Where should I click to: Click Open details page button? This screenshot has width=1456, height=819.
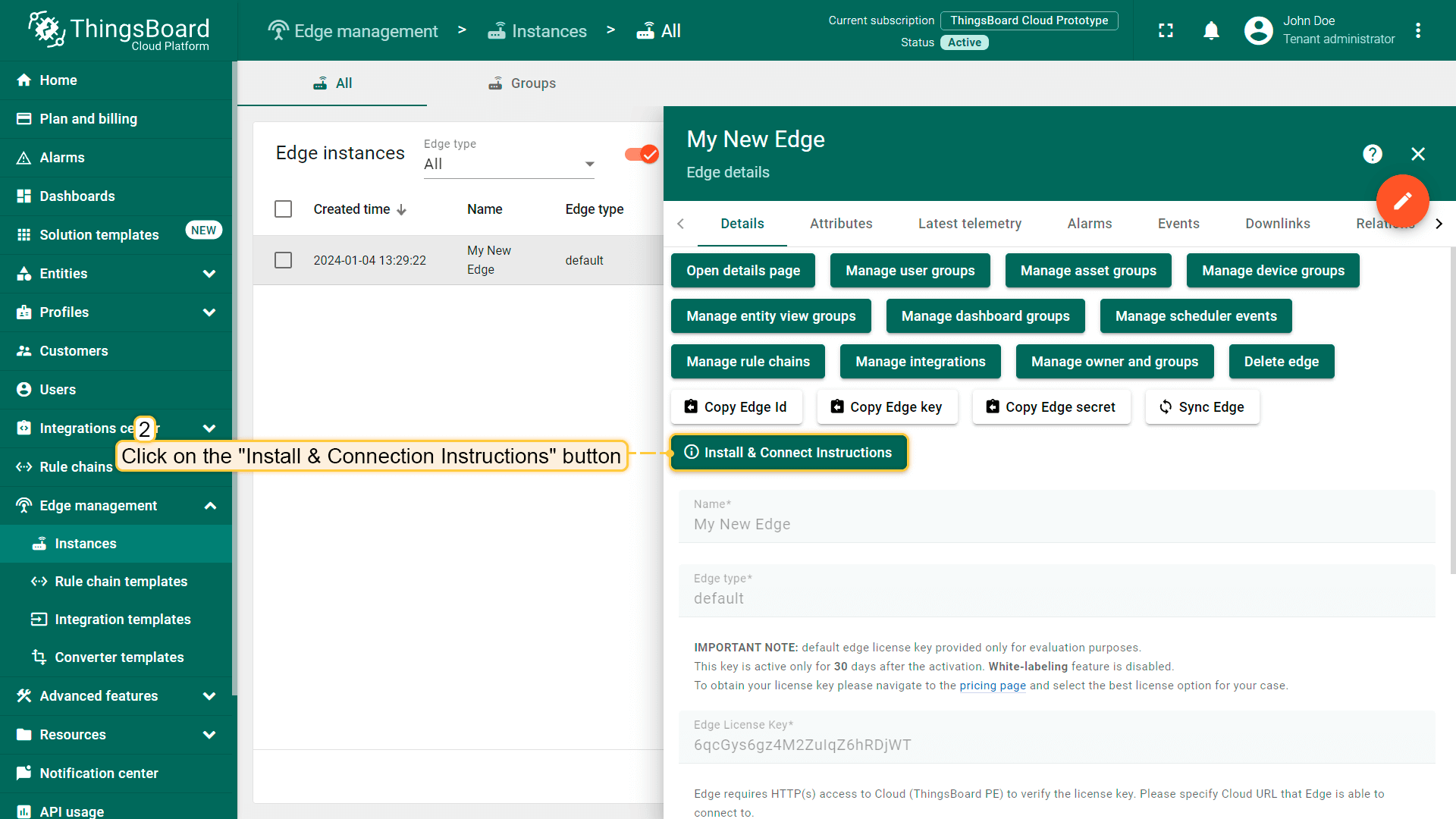(743, 271)
